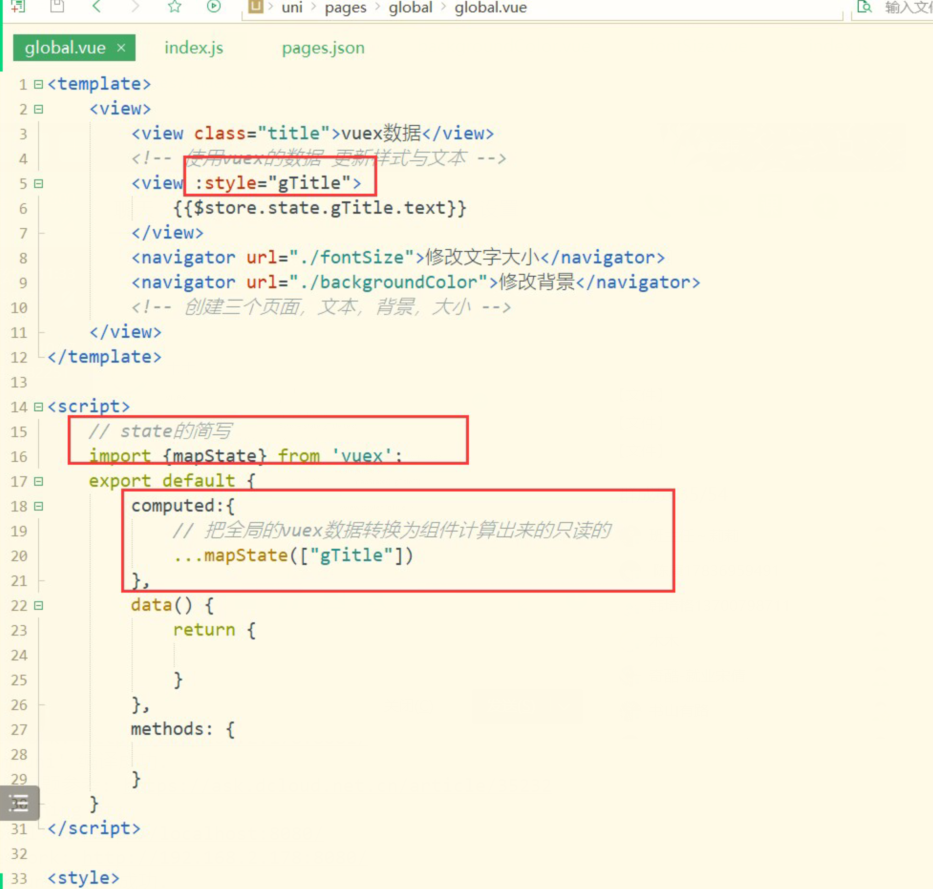Collapse the :style view block on line 5
Screen dimensions: 933x889
tap(39, 184)
